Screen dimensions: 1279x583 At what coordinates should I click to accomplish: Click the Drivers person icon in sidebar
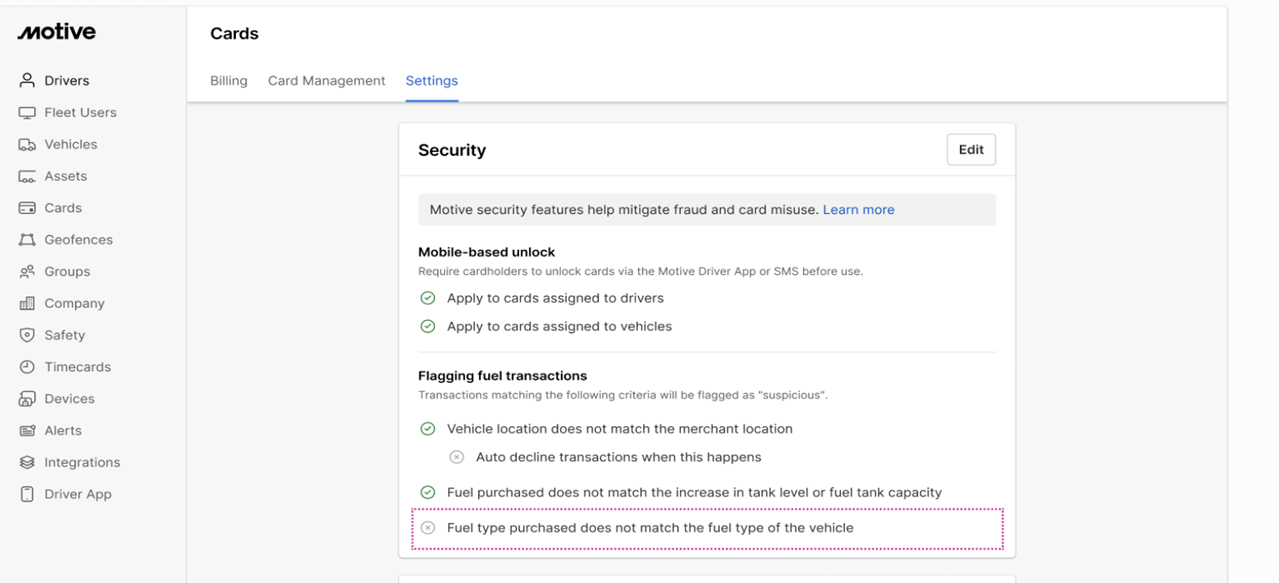pos(27,80)
